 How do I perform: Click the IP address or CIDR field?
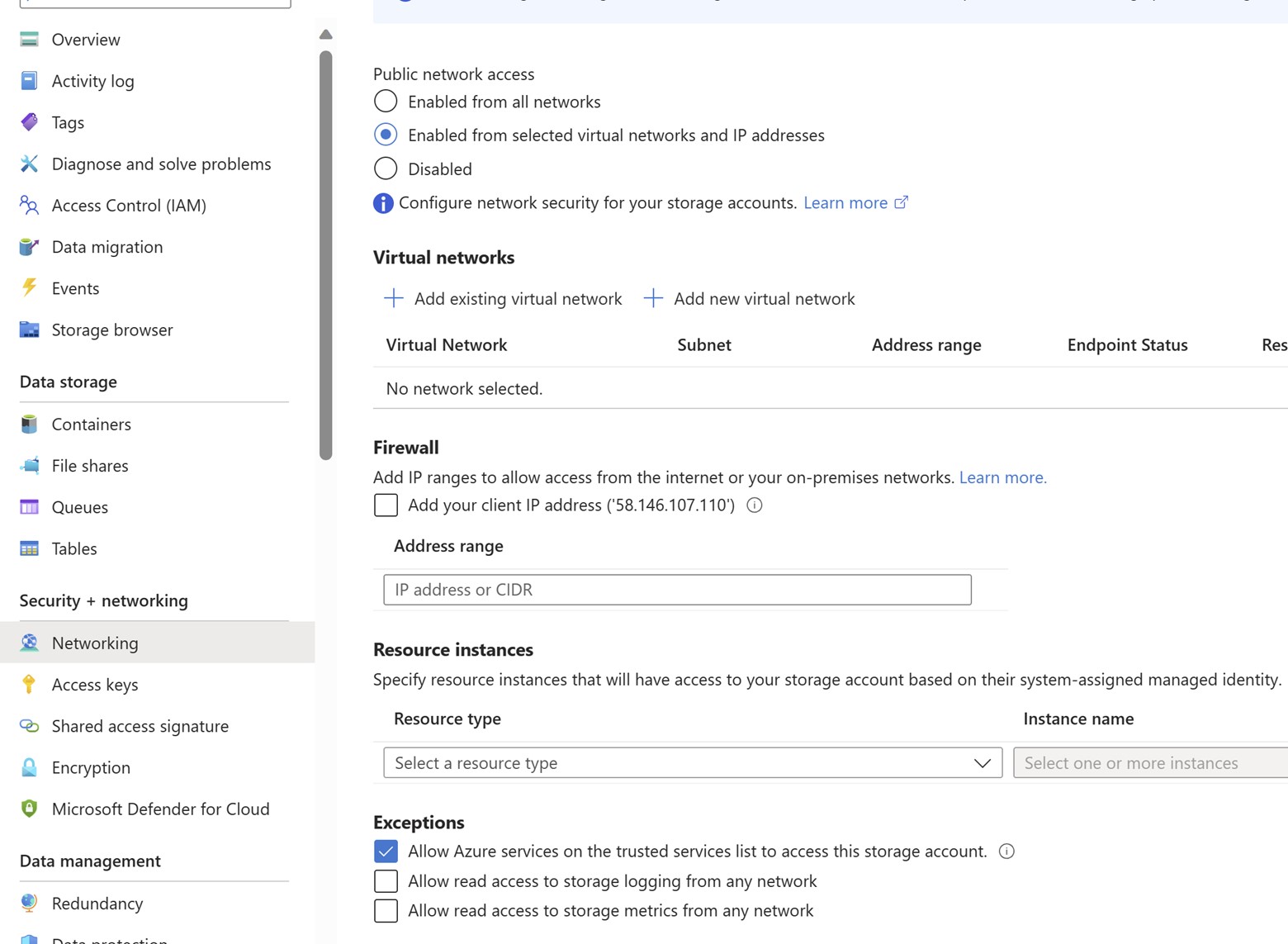click(x=677, y=590)
